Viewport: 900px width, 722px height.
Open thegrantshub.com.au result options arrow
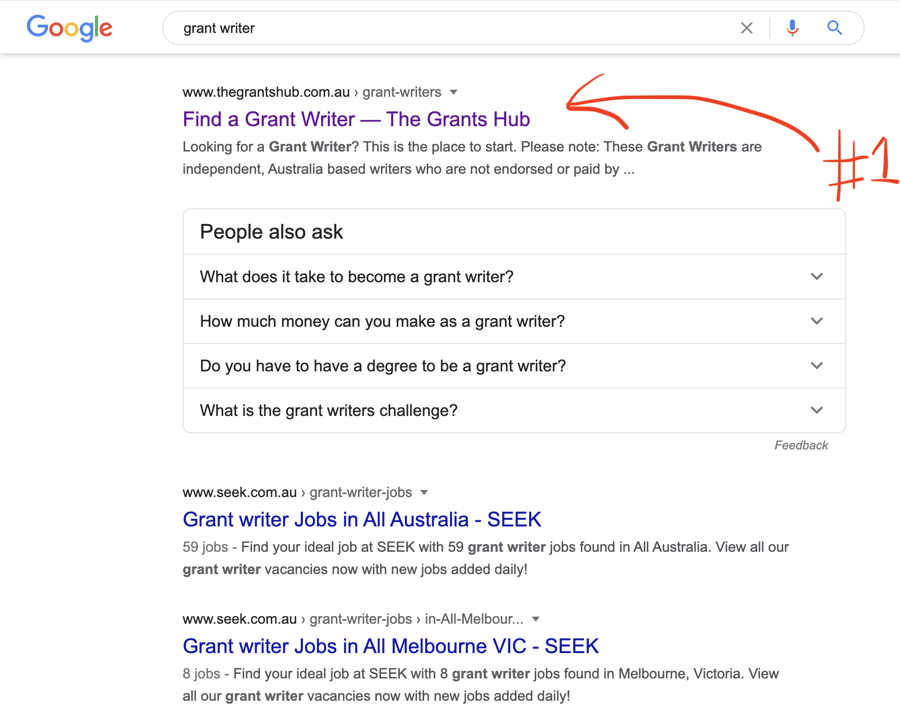tap(454, 92)
